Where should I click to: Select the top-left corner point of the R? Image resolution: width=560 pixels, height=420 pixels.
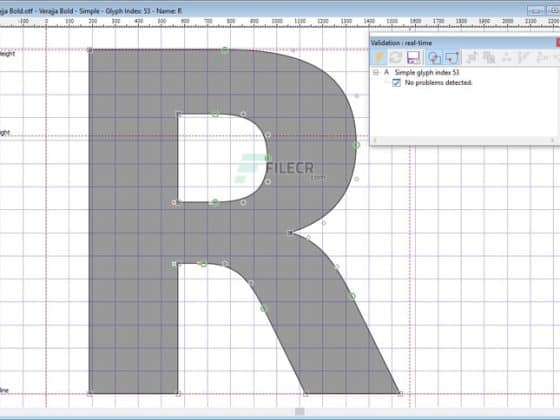click(90, 50)
